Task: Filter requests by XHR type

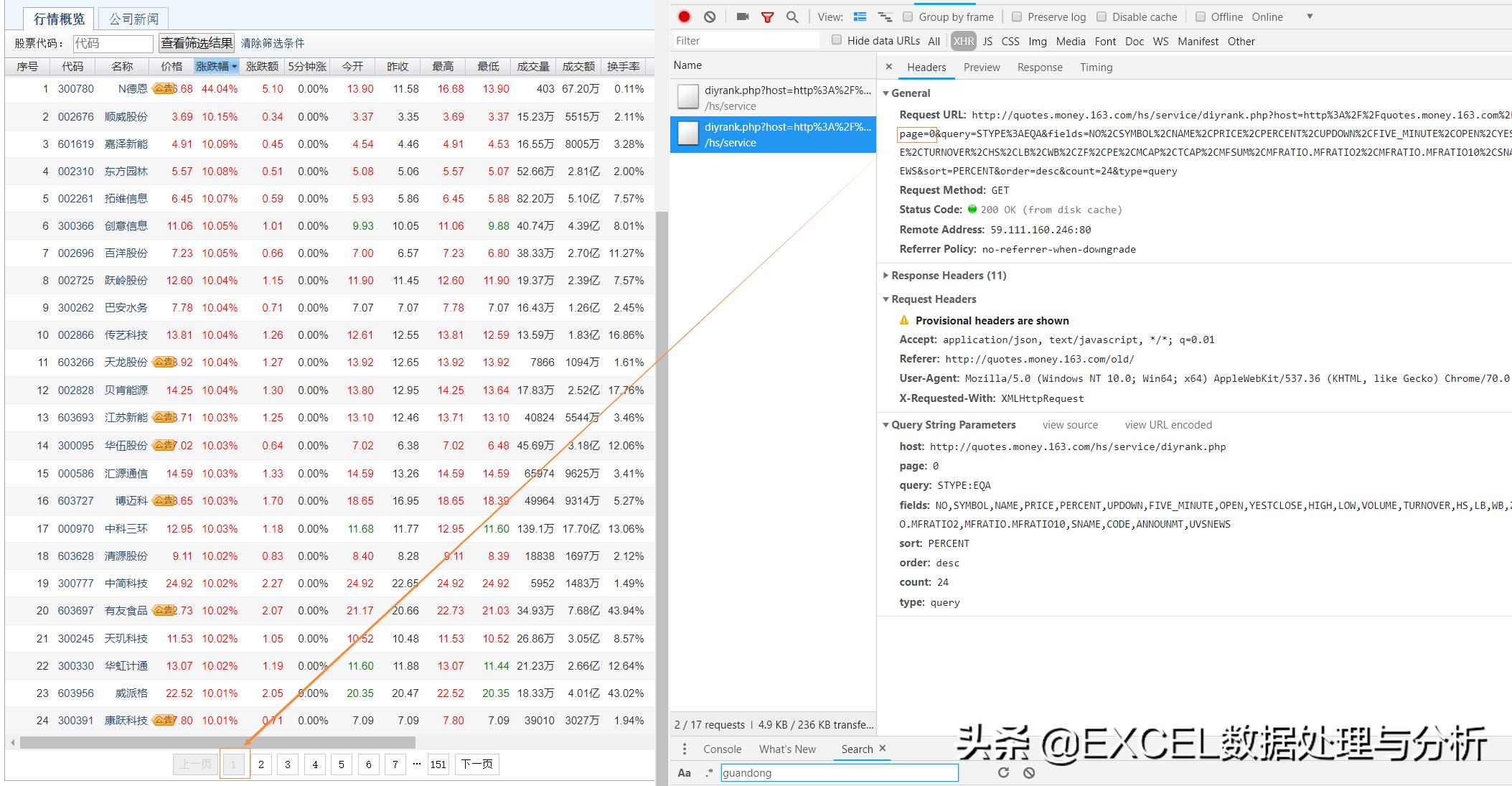Action: pyautogui.click(x=963, y=42)
